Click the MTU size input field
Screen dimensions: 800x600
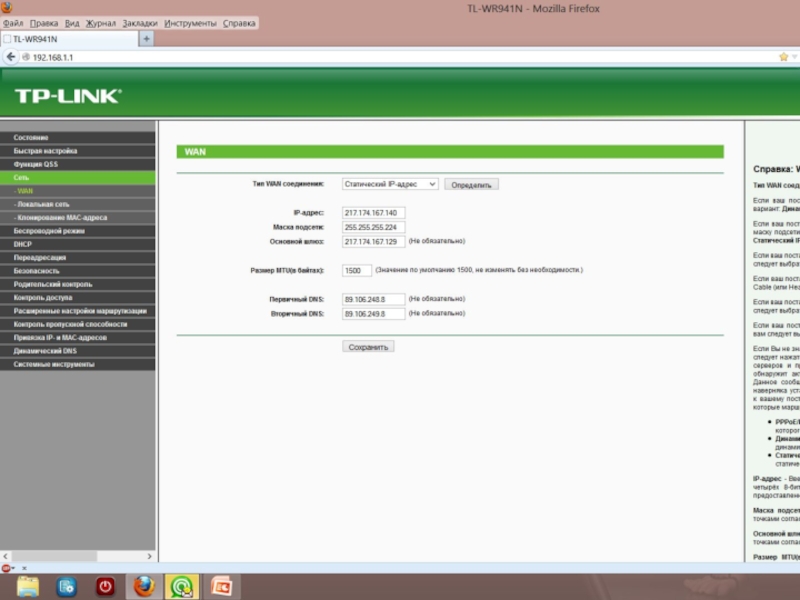click(357, 270)
